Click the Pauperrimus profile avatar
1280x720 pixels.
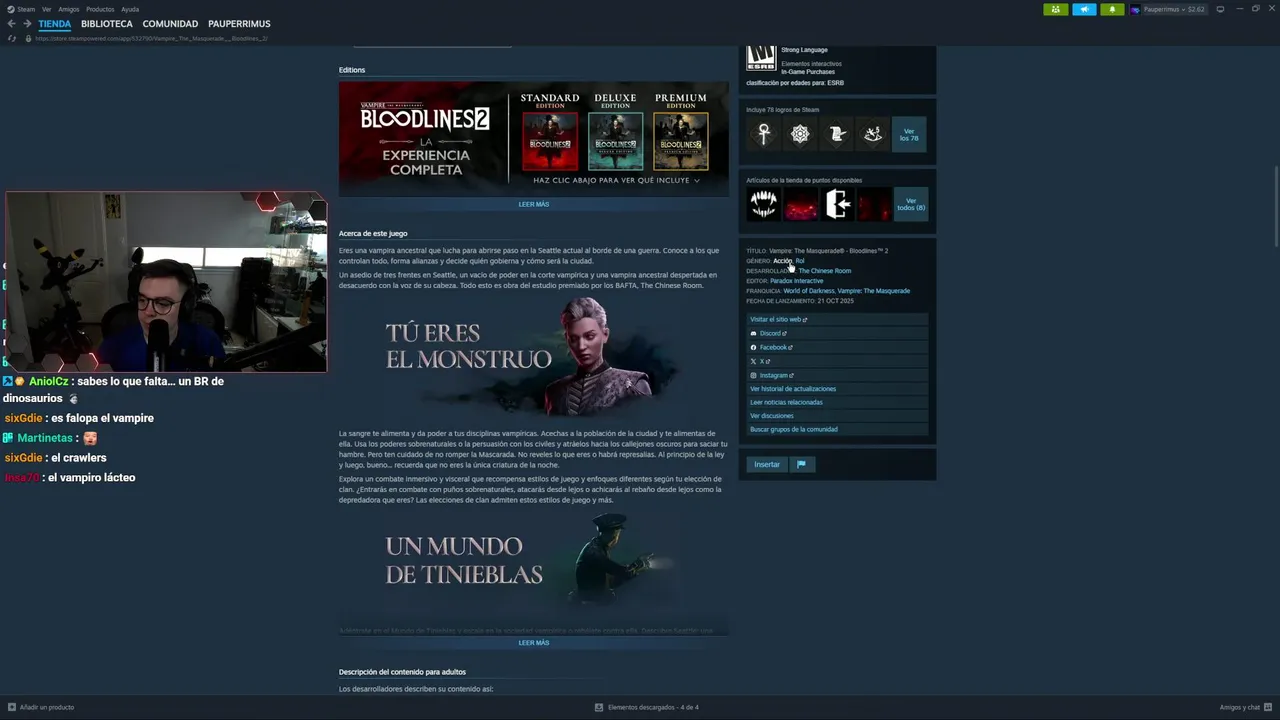pyautogui.click(x=1135, y=9)
